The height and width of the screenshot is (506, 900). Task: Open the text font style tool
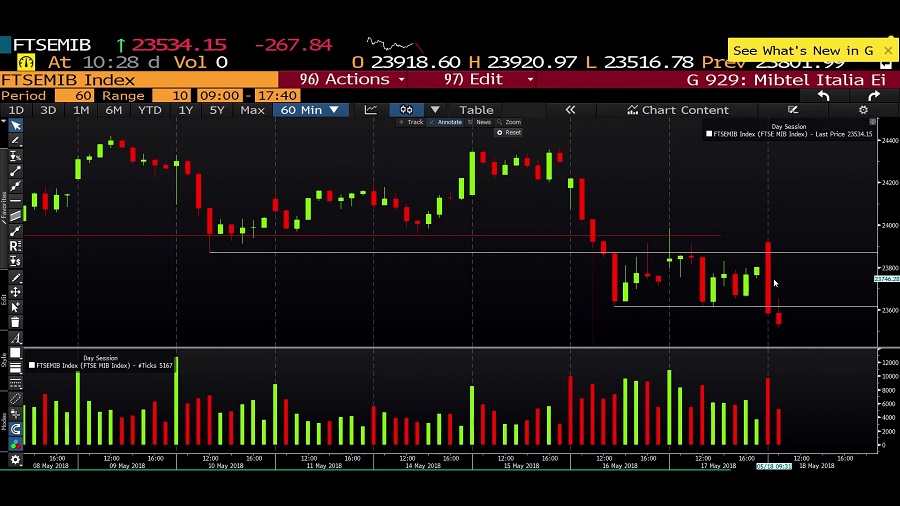[15, 338]
